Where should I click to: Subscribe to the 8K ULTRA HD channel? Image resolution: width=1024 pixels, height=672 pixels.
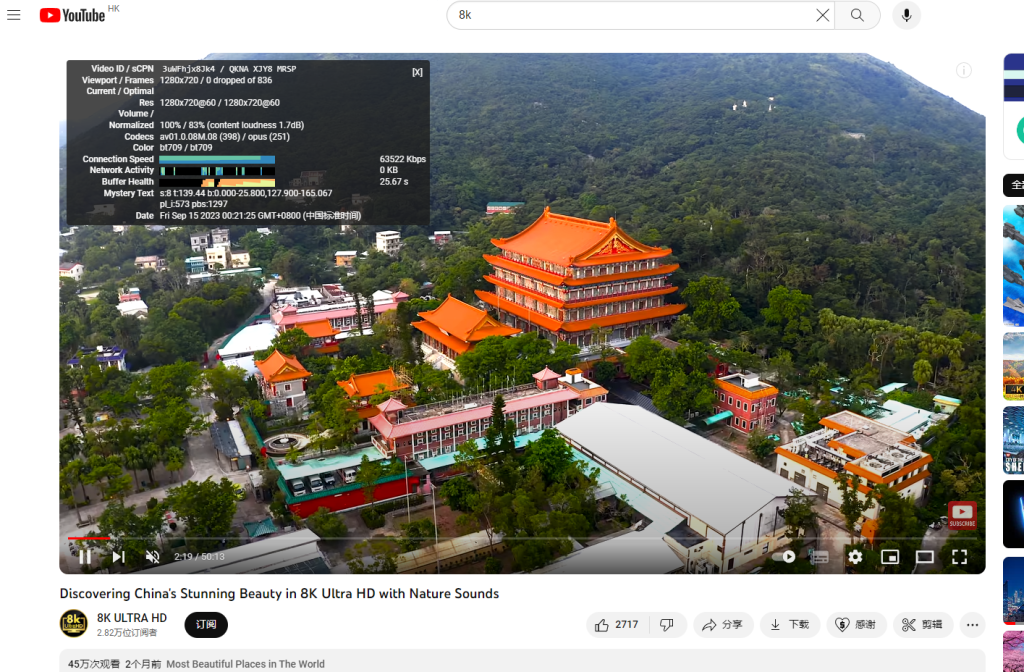coord(206,625)
